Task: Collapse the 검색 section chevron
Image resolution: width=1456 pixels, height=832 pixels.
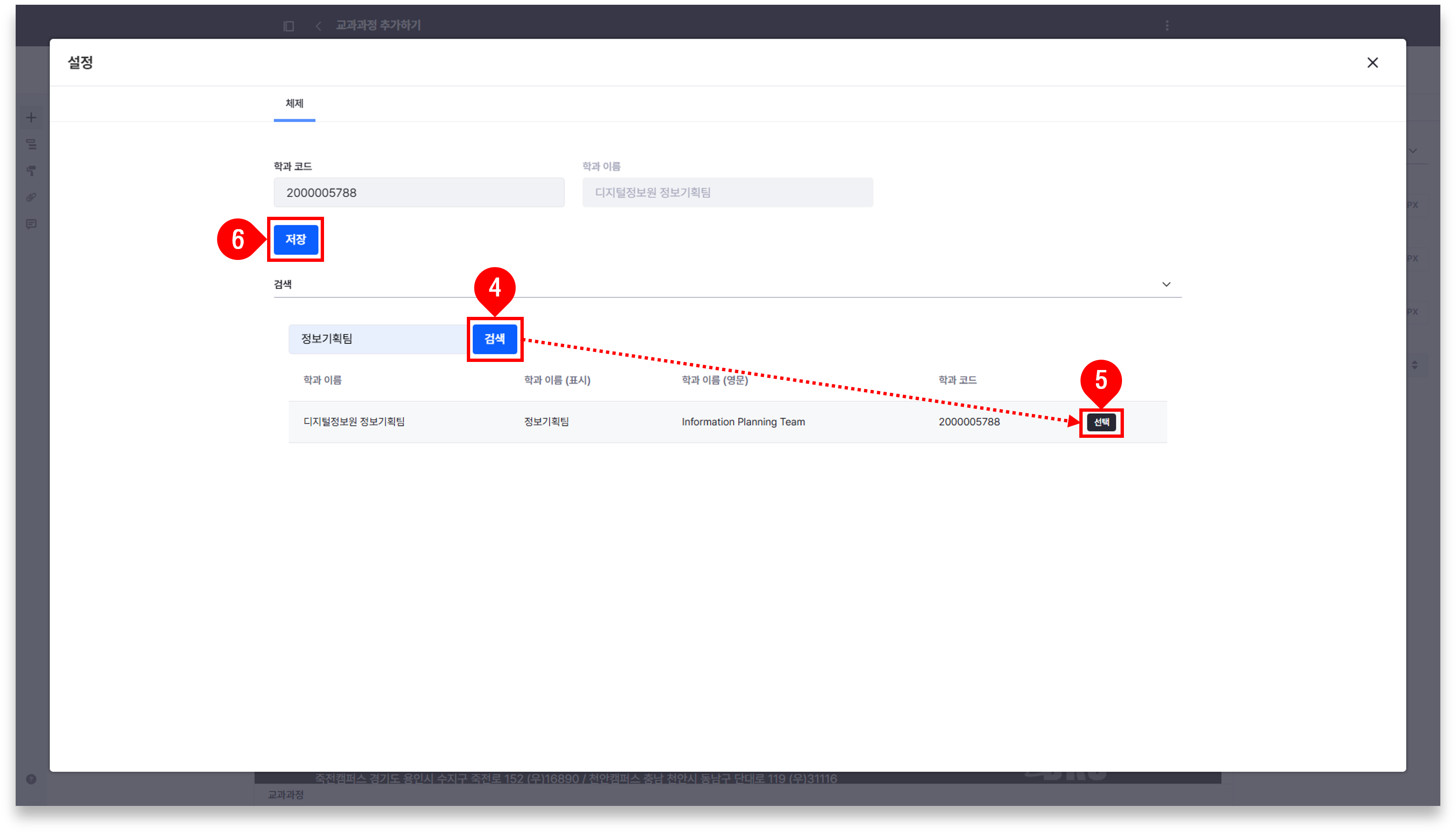Action: 1166,284
